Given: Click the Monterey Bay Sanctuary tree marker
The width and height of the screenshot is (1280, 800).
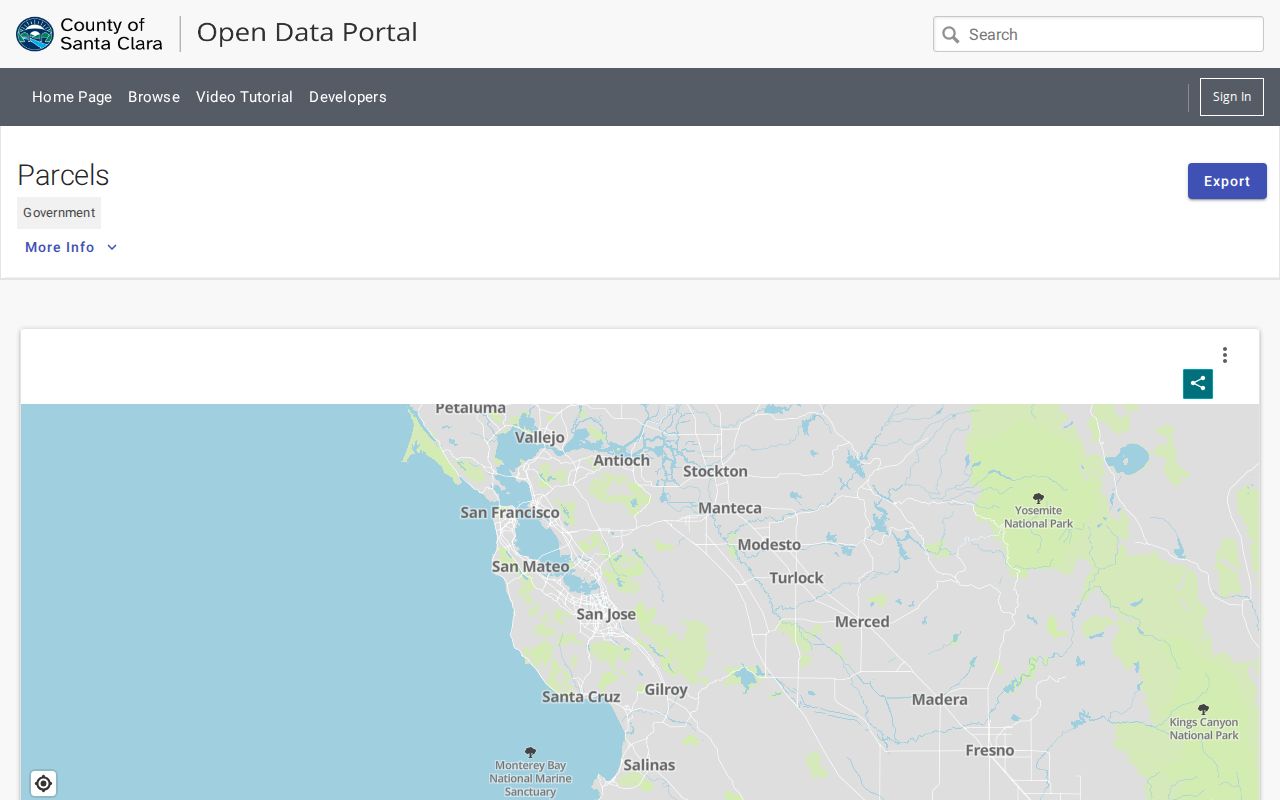Looking at the screenshot, I should click(530, 752).
